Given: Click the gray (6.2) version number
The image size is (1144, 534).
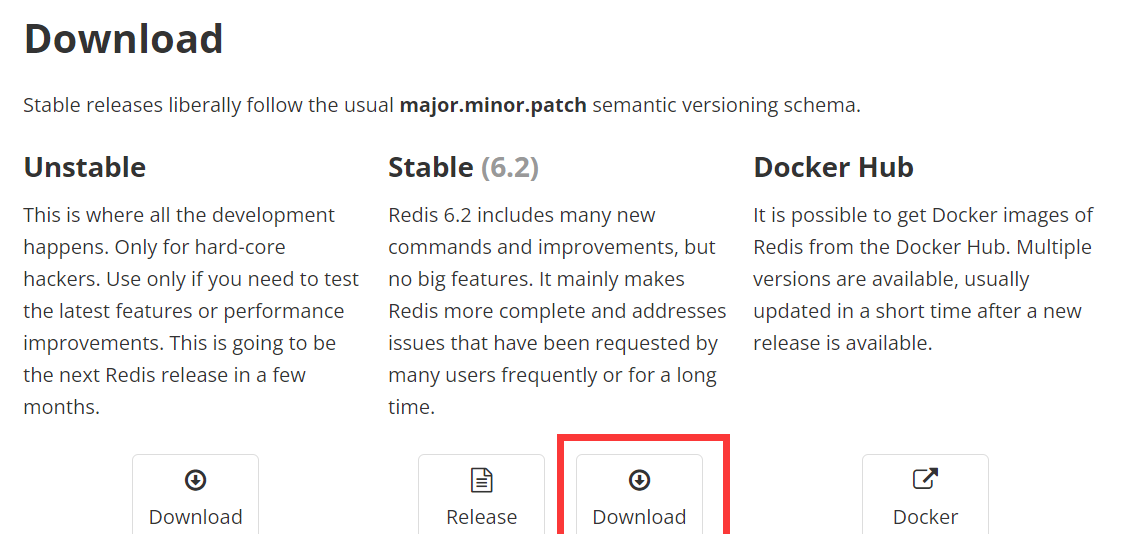Looking at the screenshot, I should 509,168.
